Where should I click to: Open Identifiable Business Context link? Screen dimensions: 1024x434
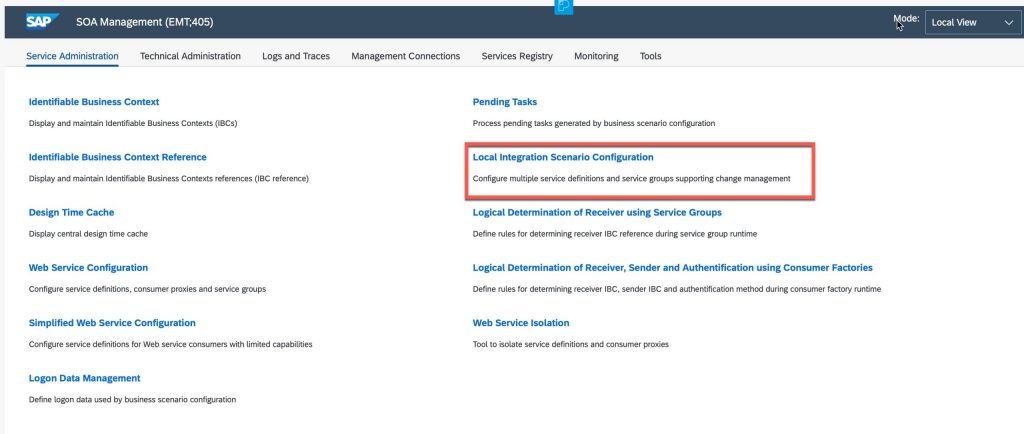coord(94,102)
